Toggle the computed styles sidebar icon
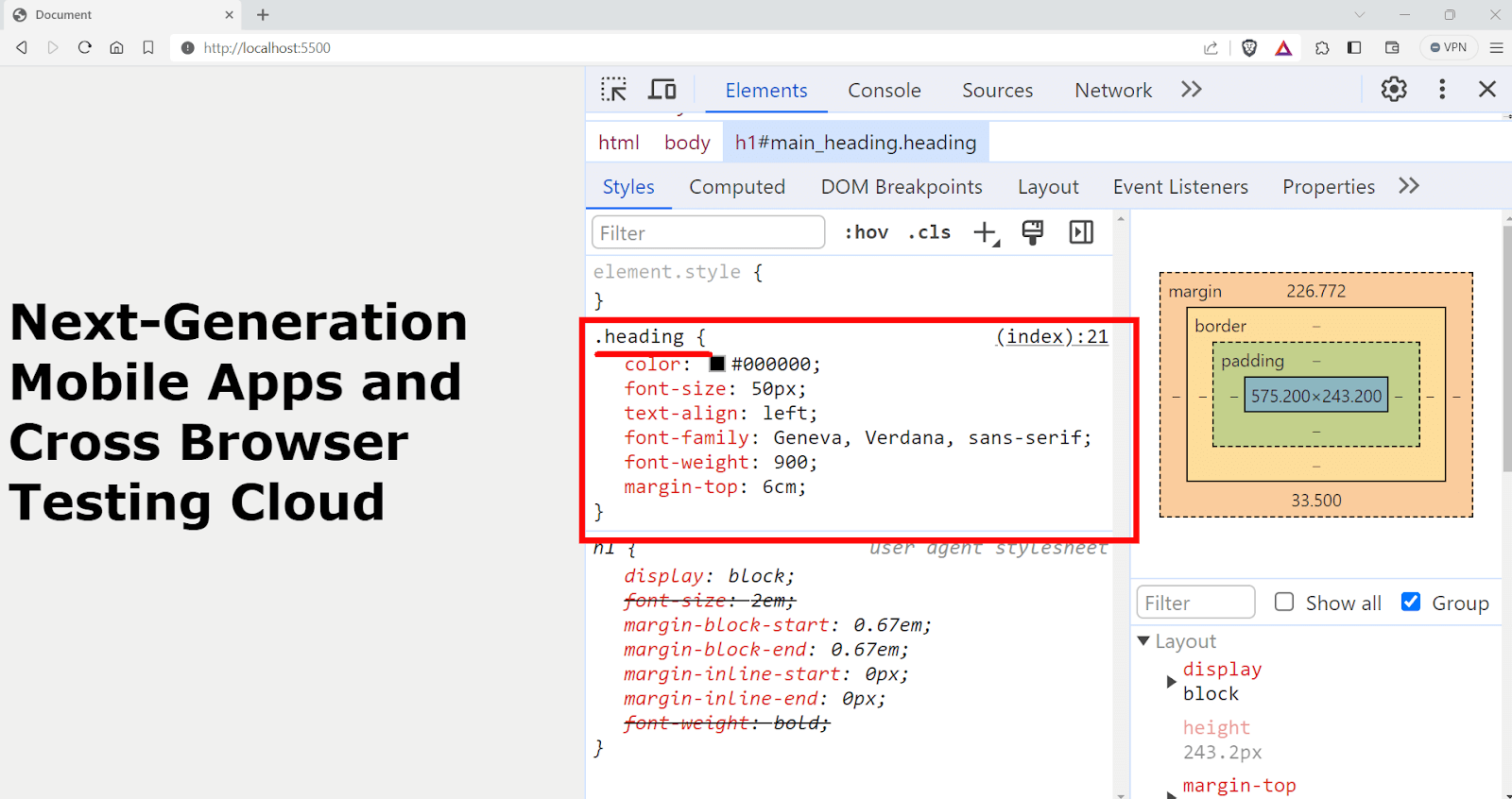1512x799 pixels. (x=1081, y=232)
